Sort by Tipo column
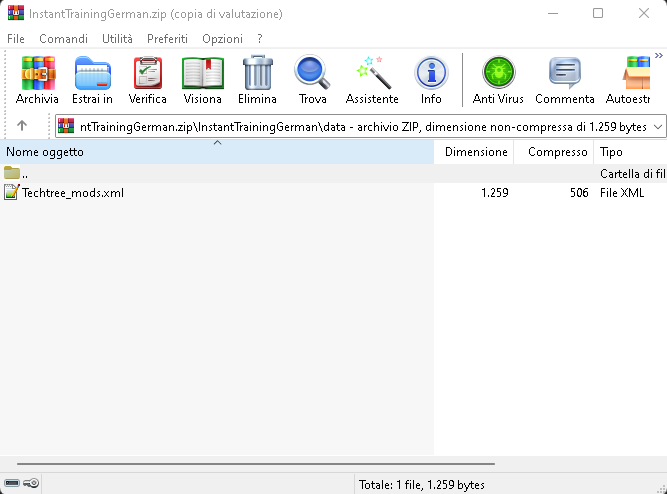 point(630,152)
